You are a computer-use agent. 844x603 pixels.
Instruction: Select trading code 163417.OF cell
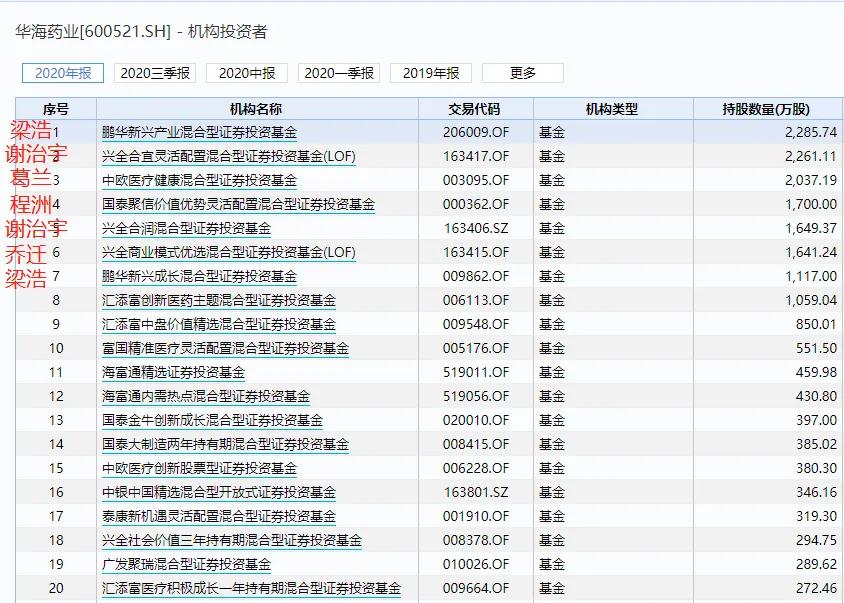pos(476,157)
